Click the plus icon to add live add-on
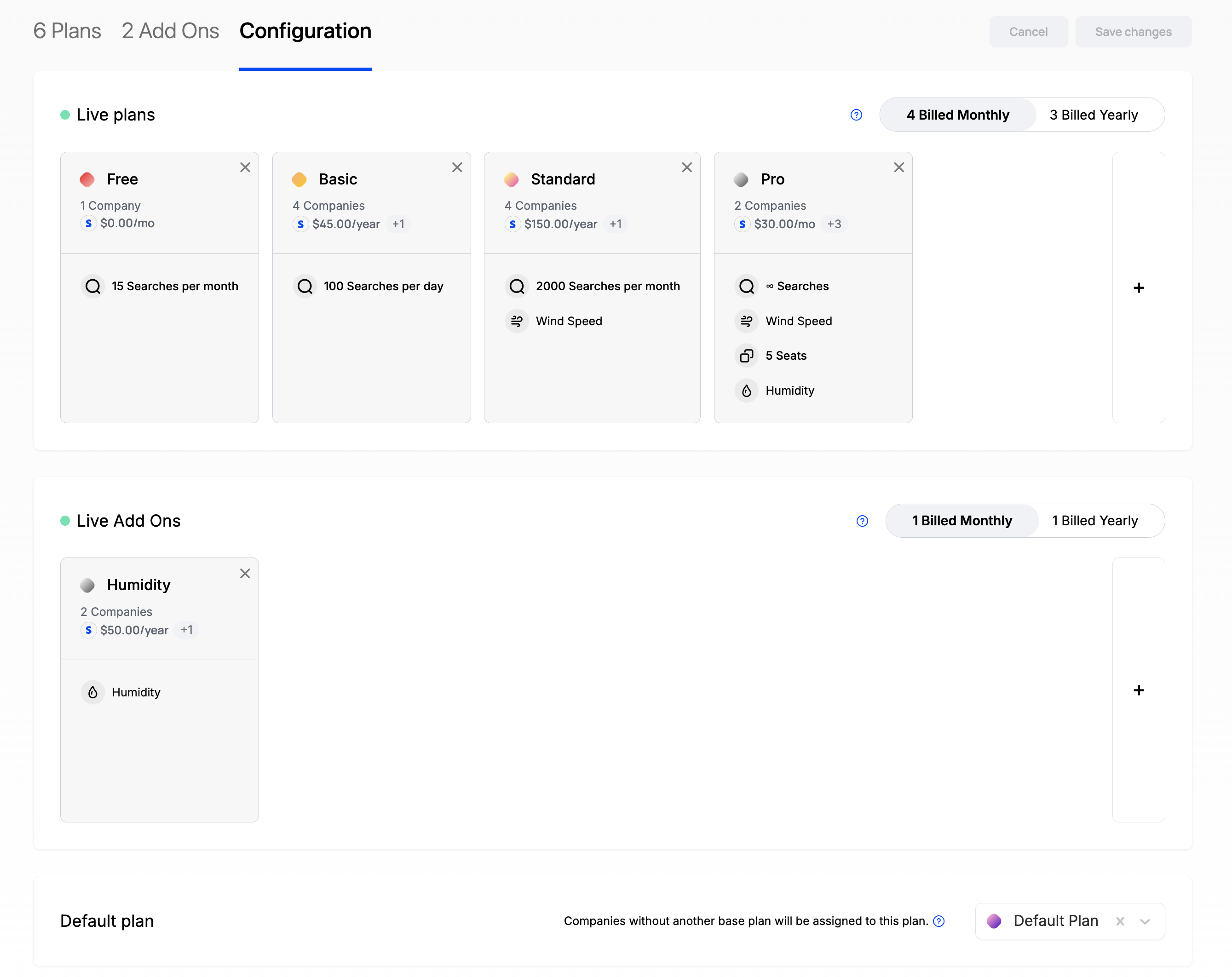 click(x=1138, y=690)
